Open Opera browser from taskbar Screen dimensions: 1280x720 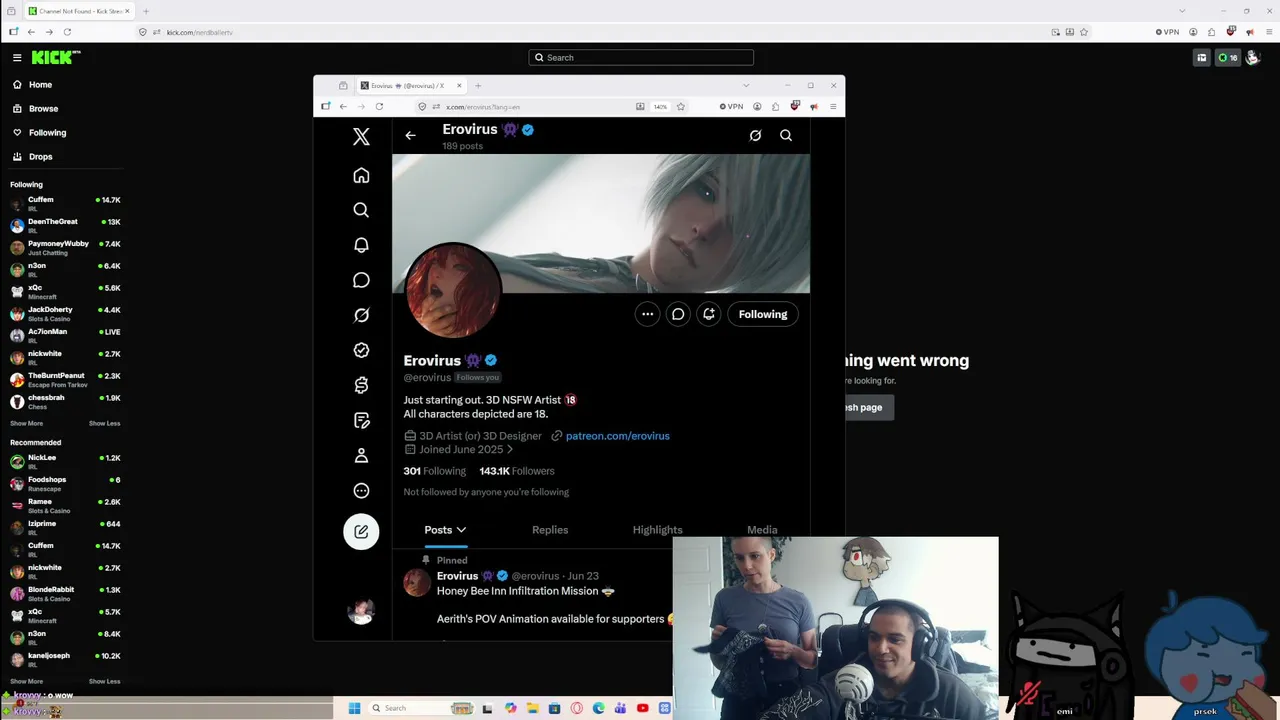(x=576, y=708)
